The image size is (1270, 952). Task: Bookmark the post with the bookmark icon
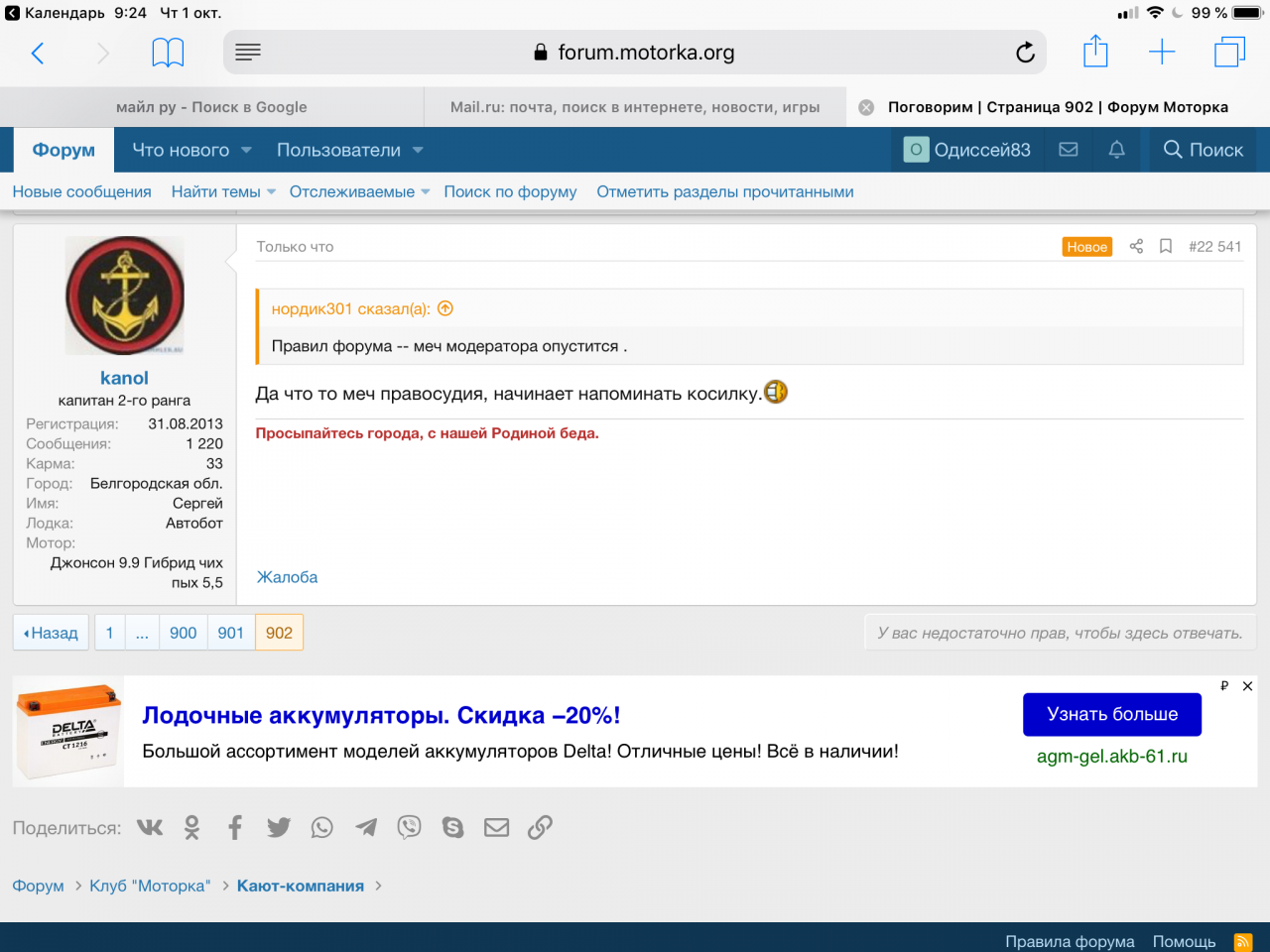coord(1166,247)
